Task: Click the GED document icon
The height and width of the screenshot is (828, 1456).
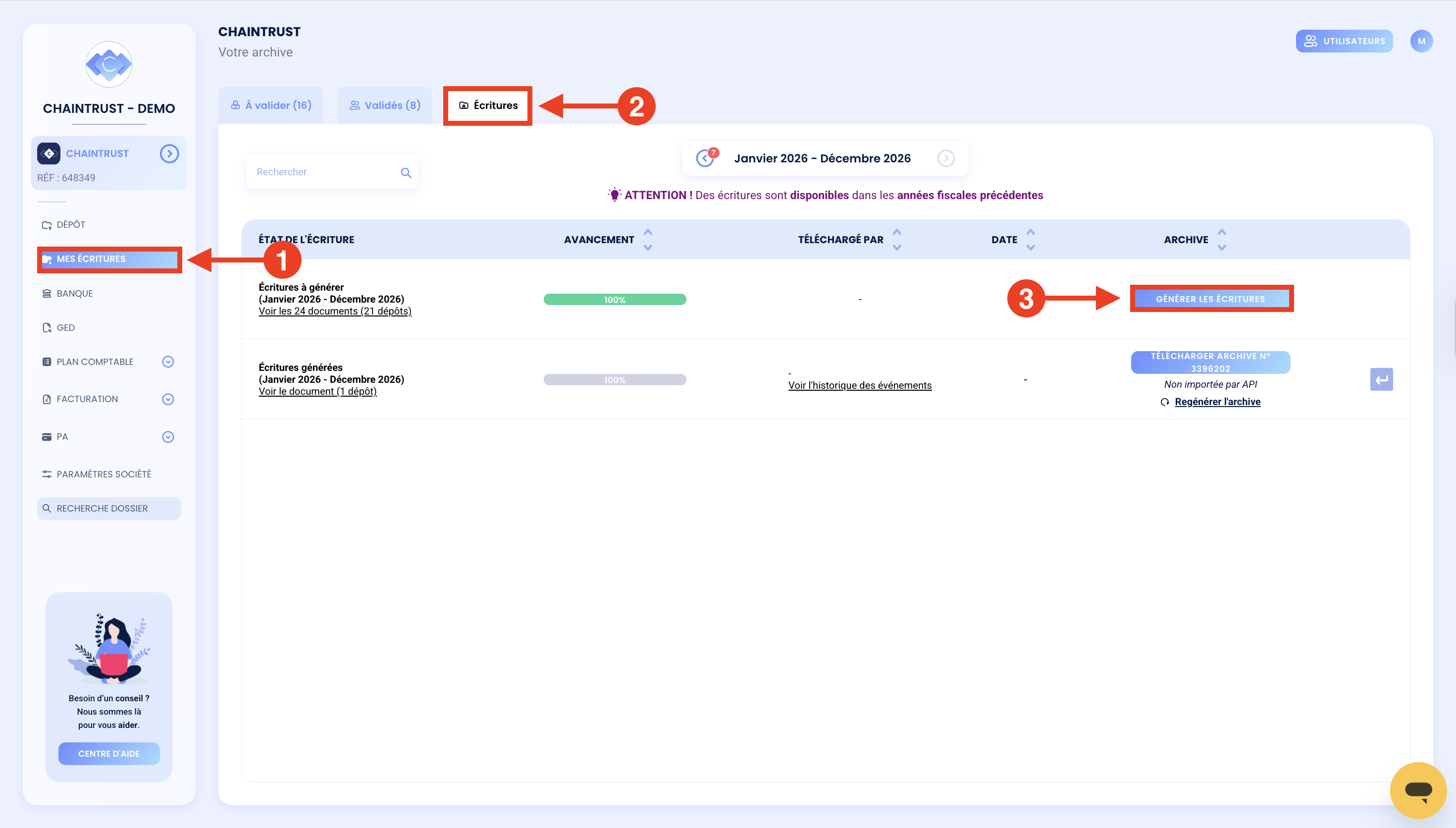Action: pyautogui.click(x=47, y=327)
